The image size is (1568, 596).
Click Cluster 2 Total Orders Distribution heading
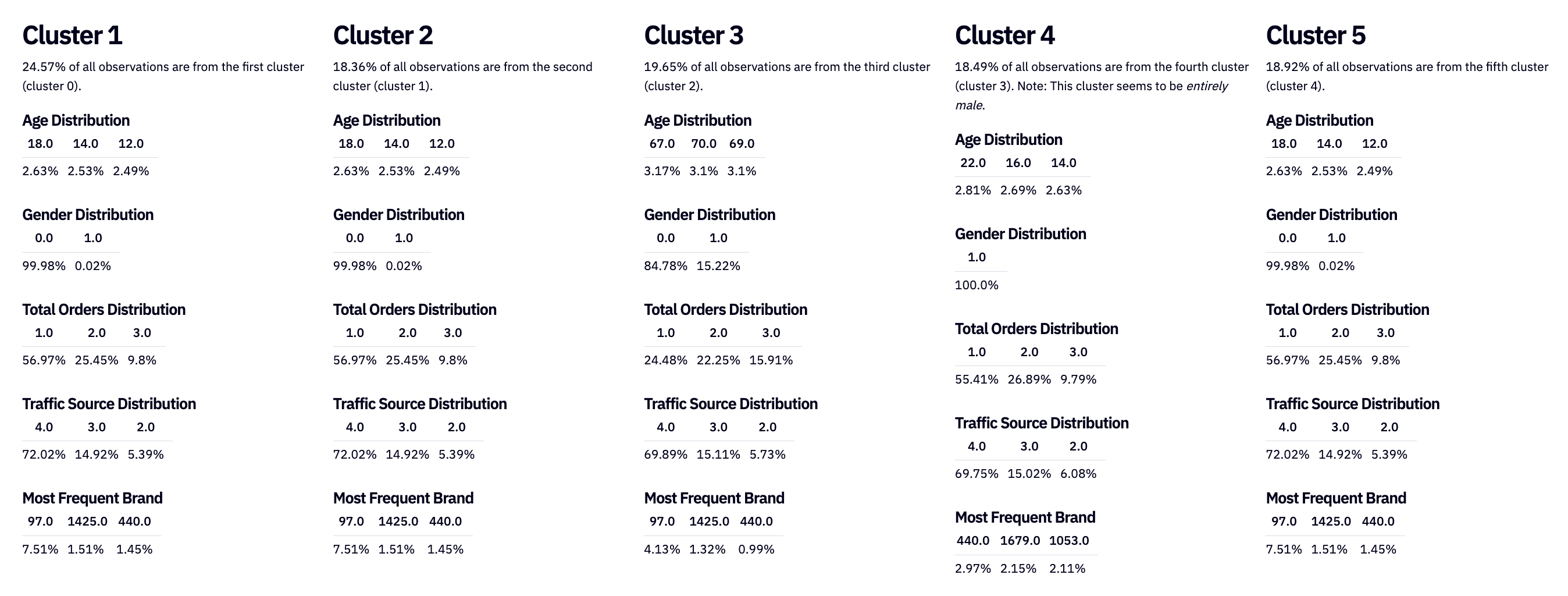tap(415, 310)
